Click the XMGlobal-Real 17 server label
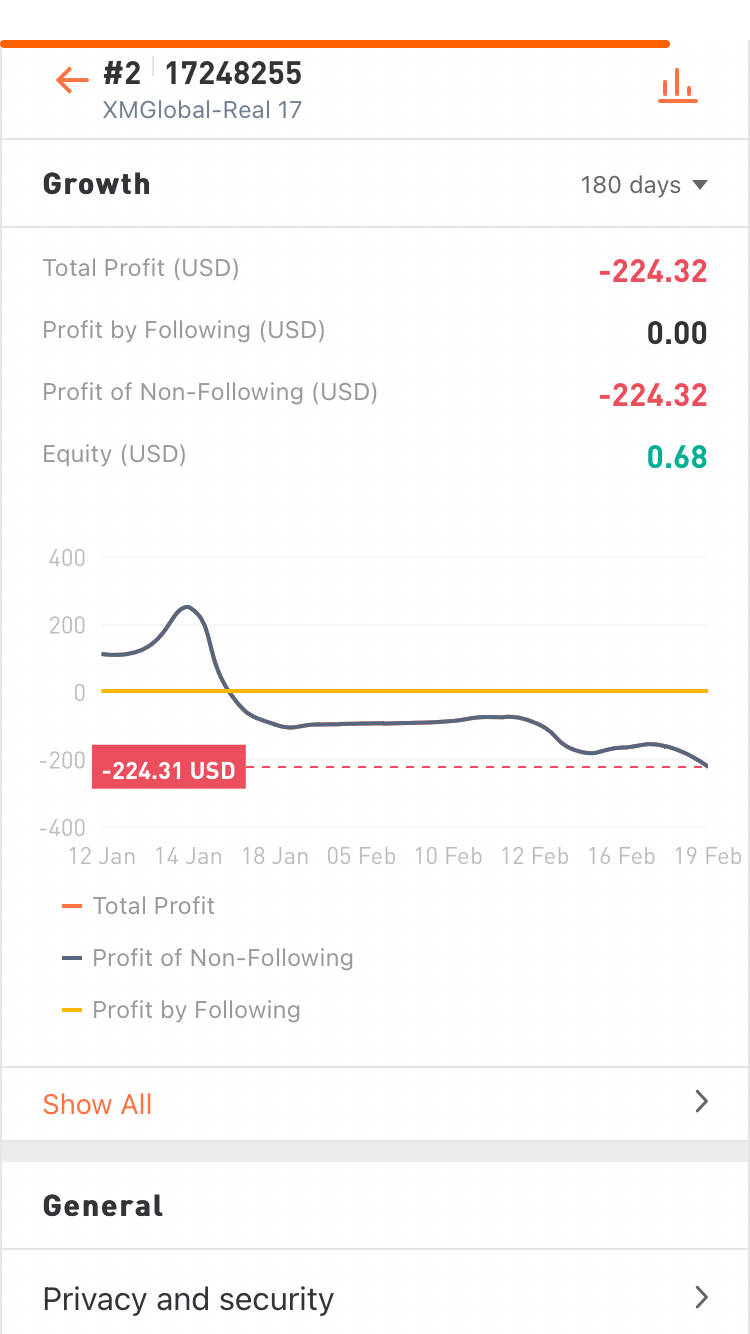750x1334 pixels. (x=202, y=110)
